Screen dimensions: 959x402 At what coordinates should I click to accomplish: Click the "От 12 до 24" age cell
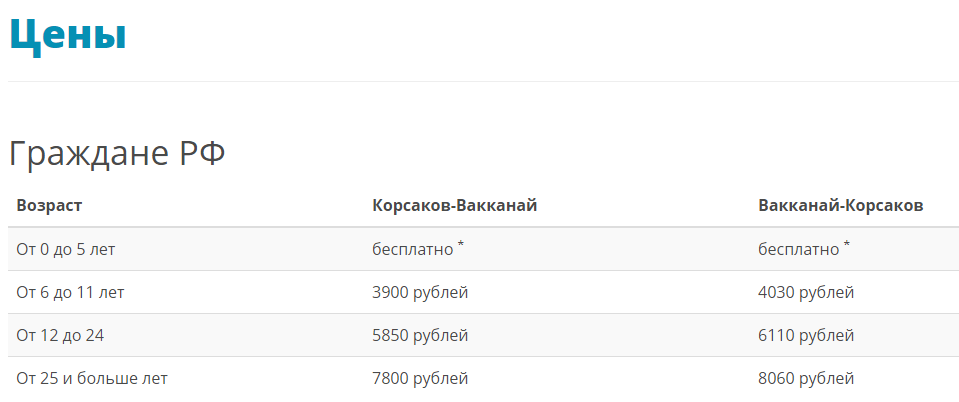coord(60,335)
